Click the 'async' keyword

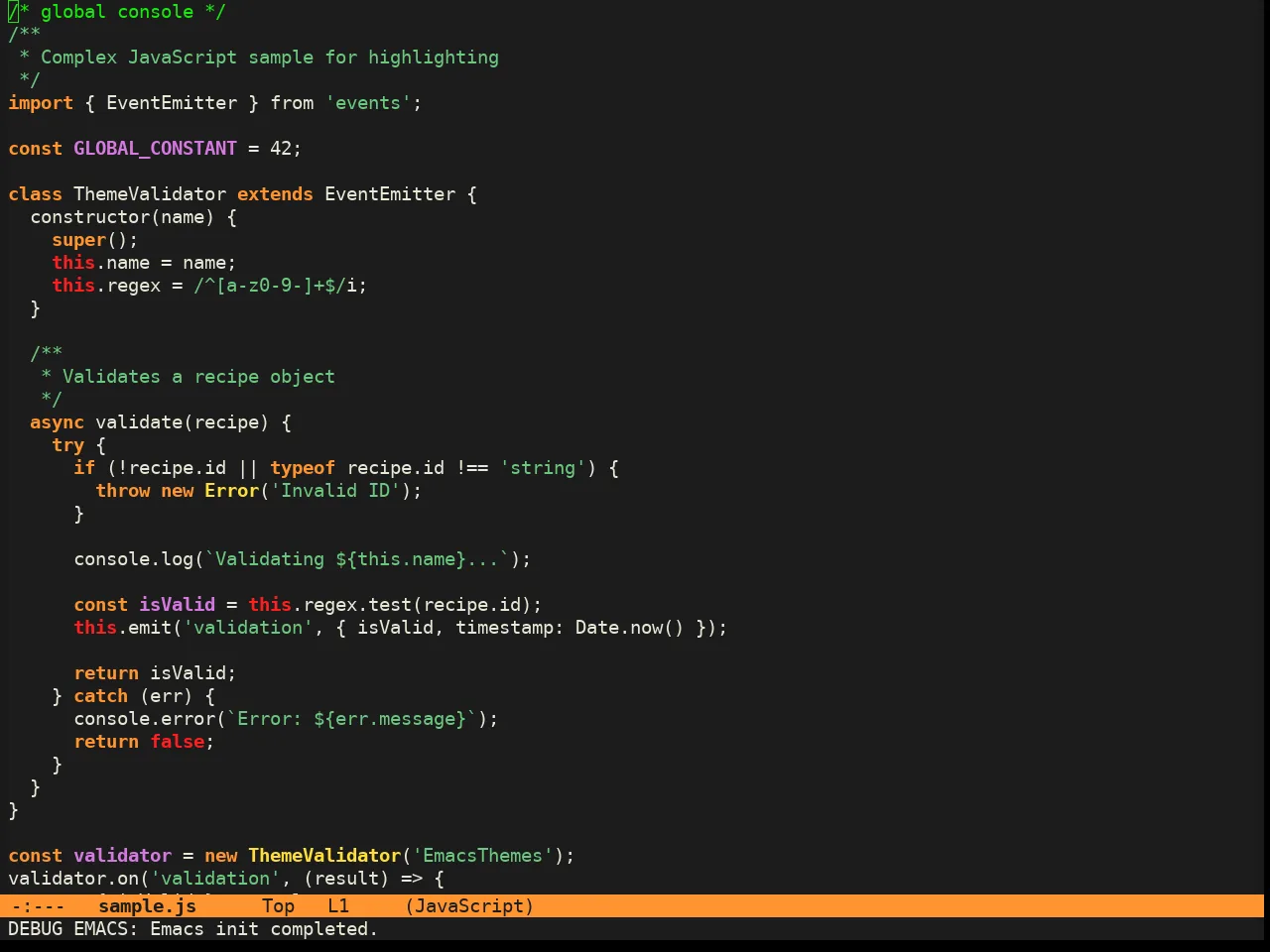pos(58,422)
